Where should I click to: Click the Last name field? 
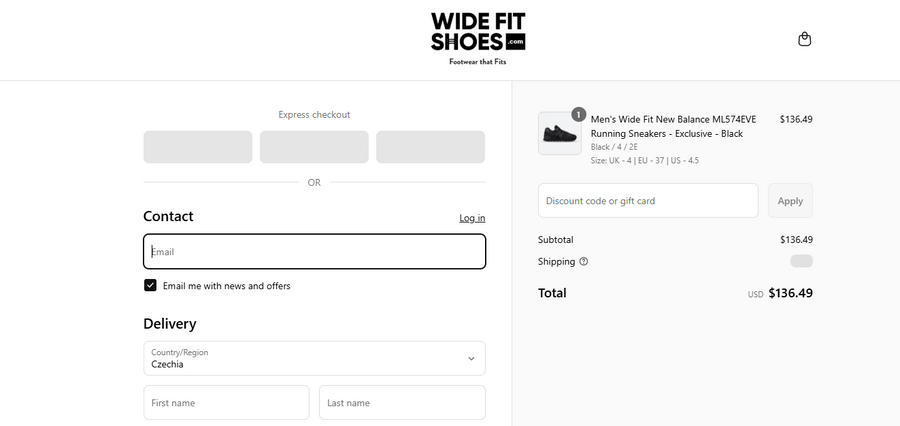click(402, 403)
